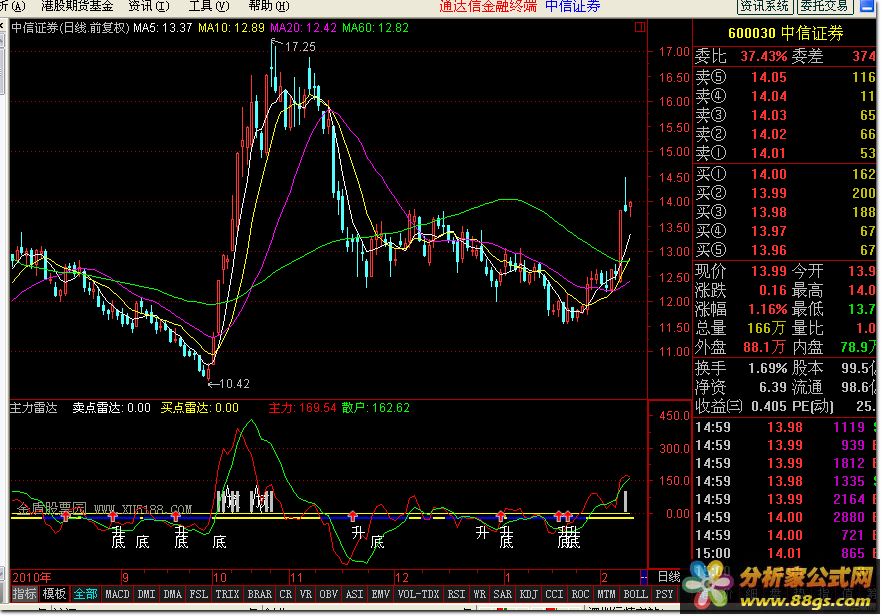Select the TRIX indicator
This screenshot has width=882, height=616.
[227, 593]
